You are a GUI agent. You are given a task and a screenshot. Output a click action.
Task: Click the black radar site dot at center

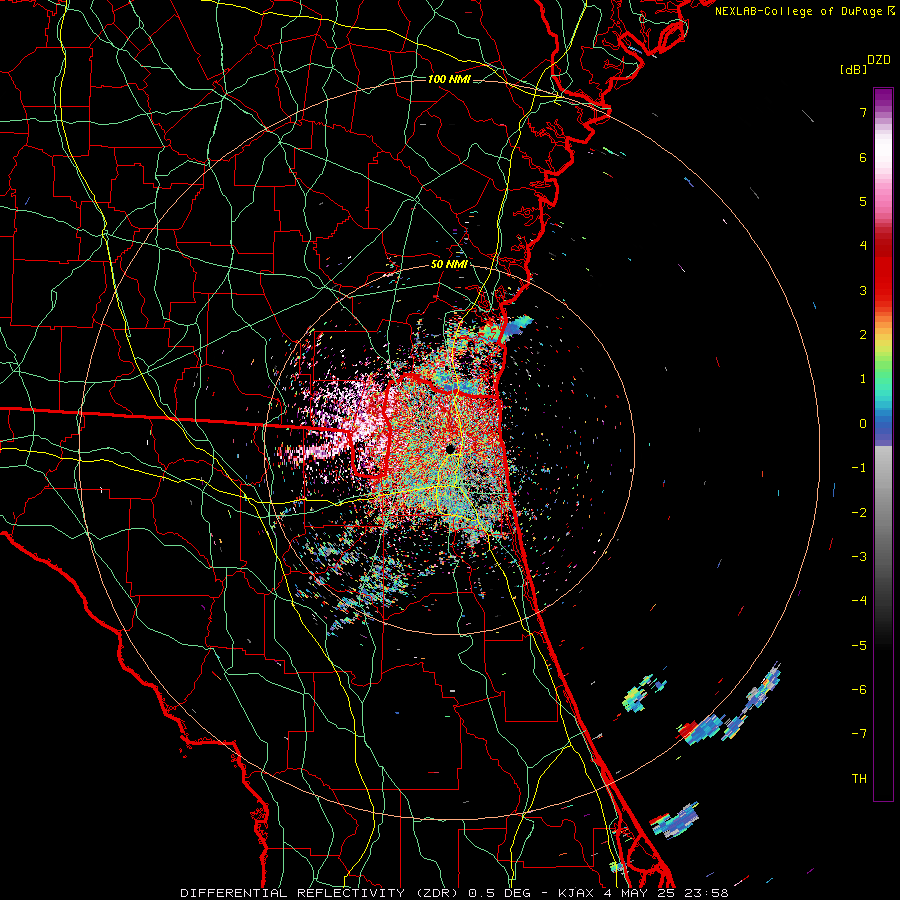(450, 448)
